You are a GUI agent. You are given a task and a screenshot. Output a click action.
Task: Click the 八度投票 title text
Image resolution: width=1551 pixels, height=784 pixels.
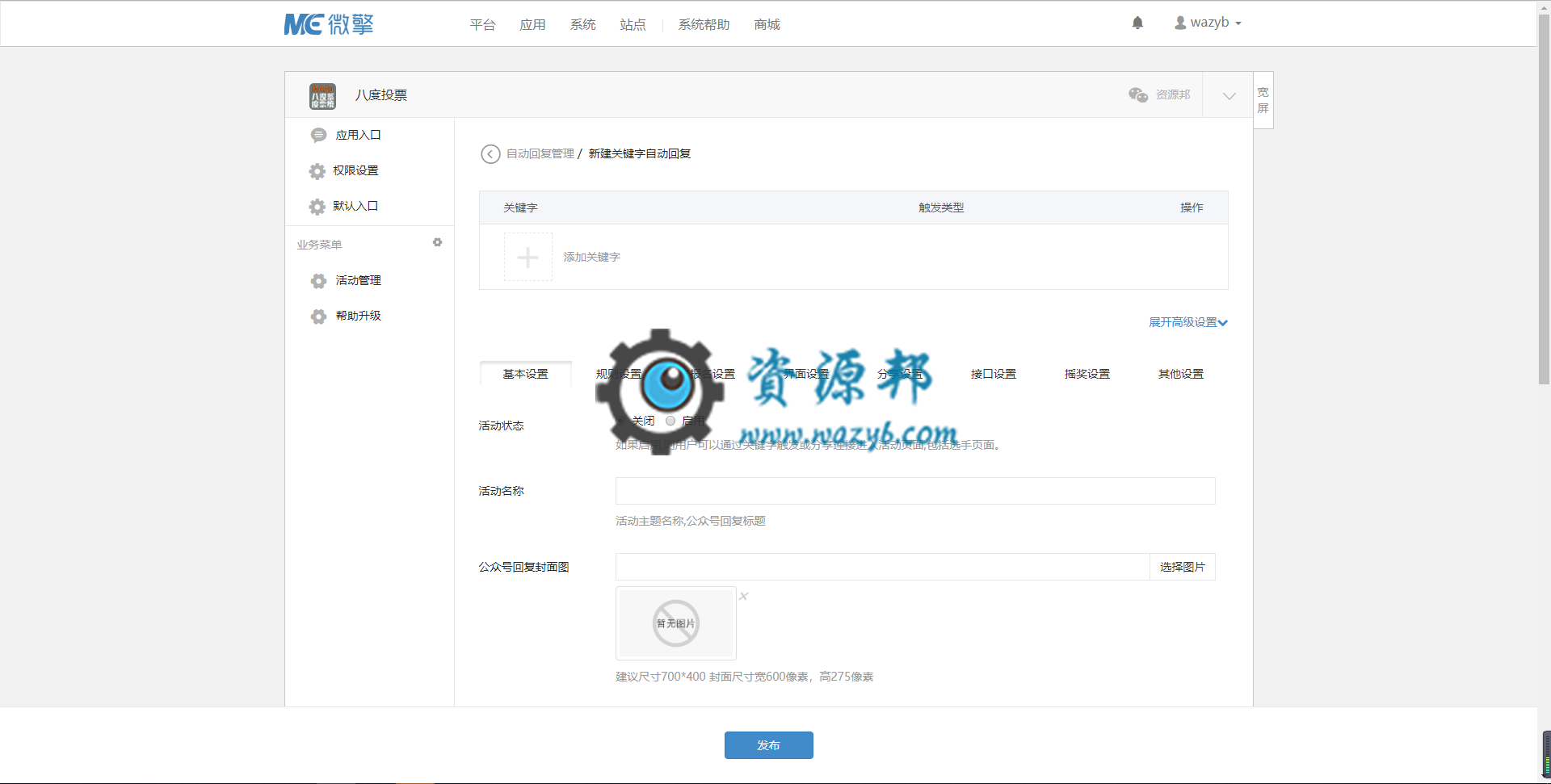point(381,95)
